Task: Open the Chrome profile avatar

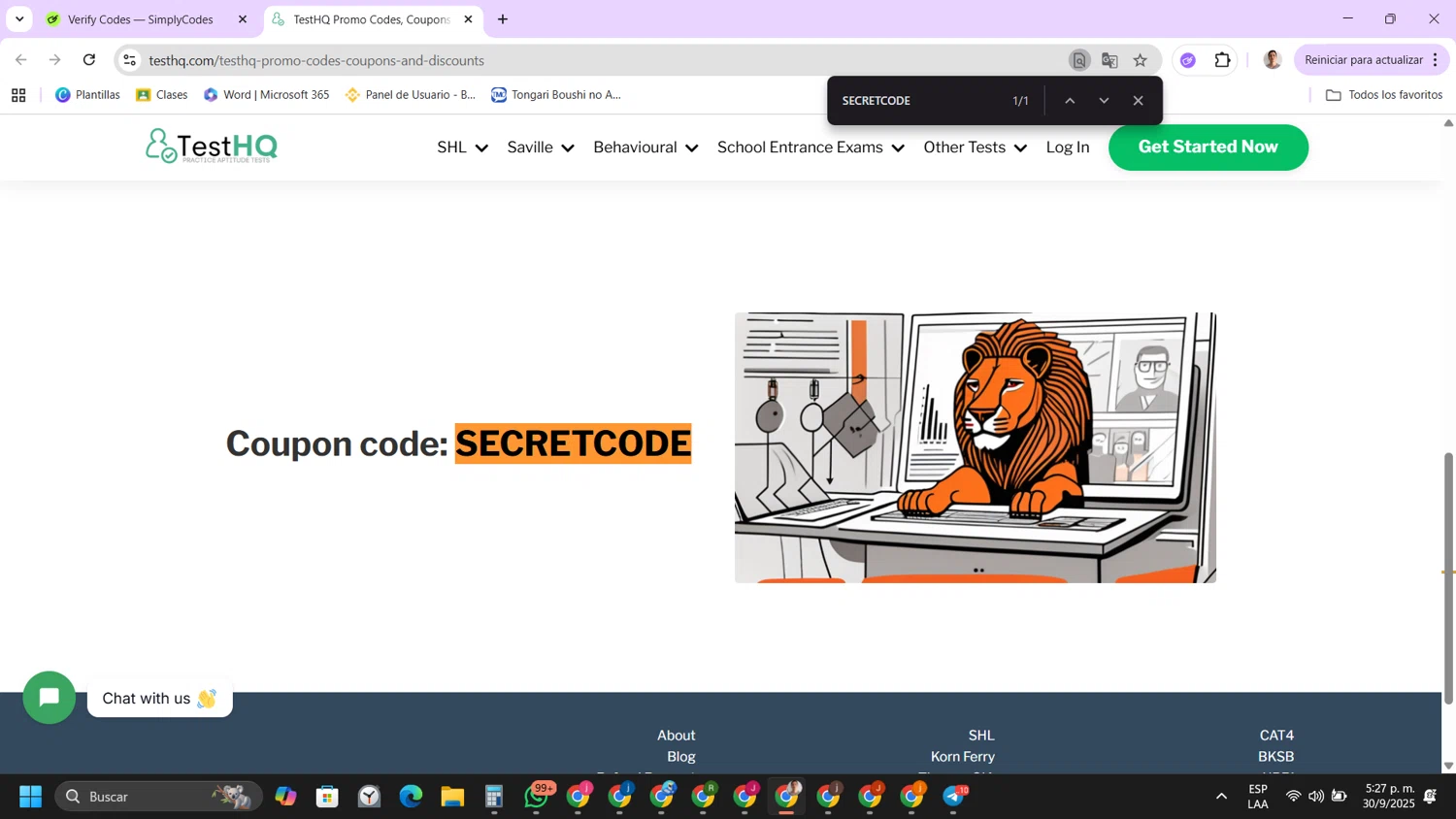Action: [1273, 60]
